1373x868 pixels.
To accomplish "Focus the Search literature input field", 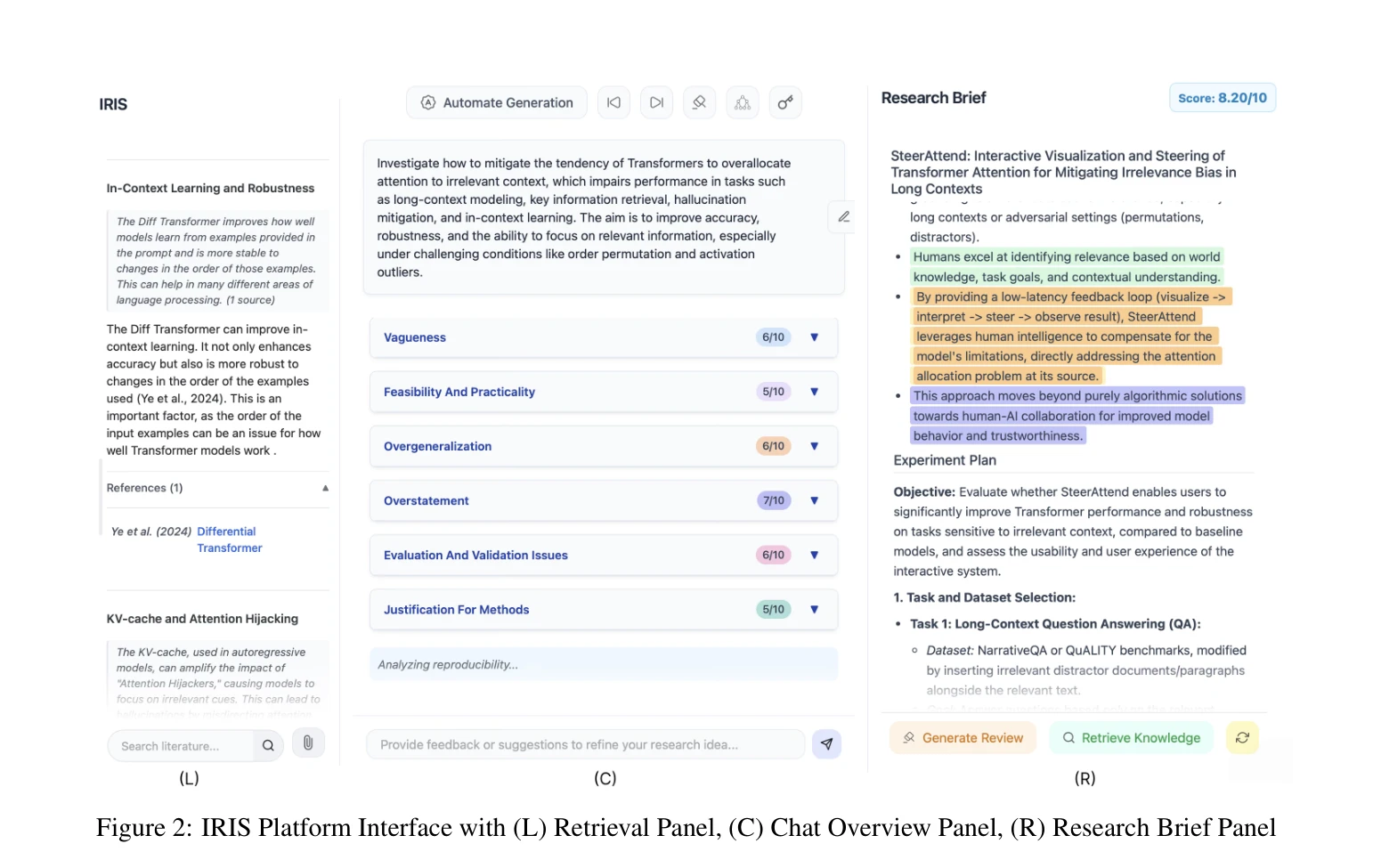I will (183, 746).
